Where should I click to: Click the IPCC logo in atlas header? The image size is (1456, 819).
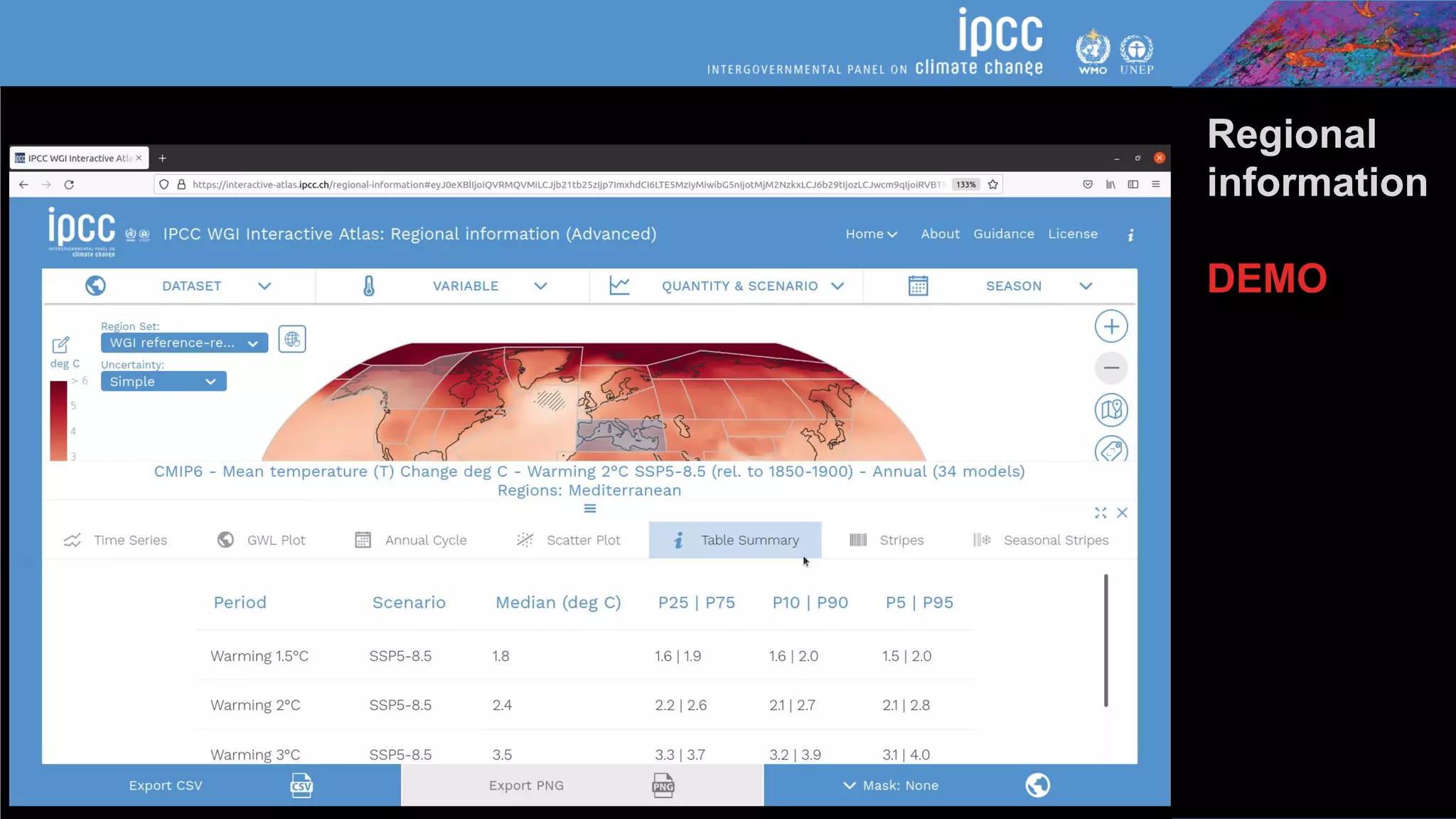82,232
